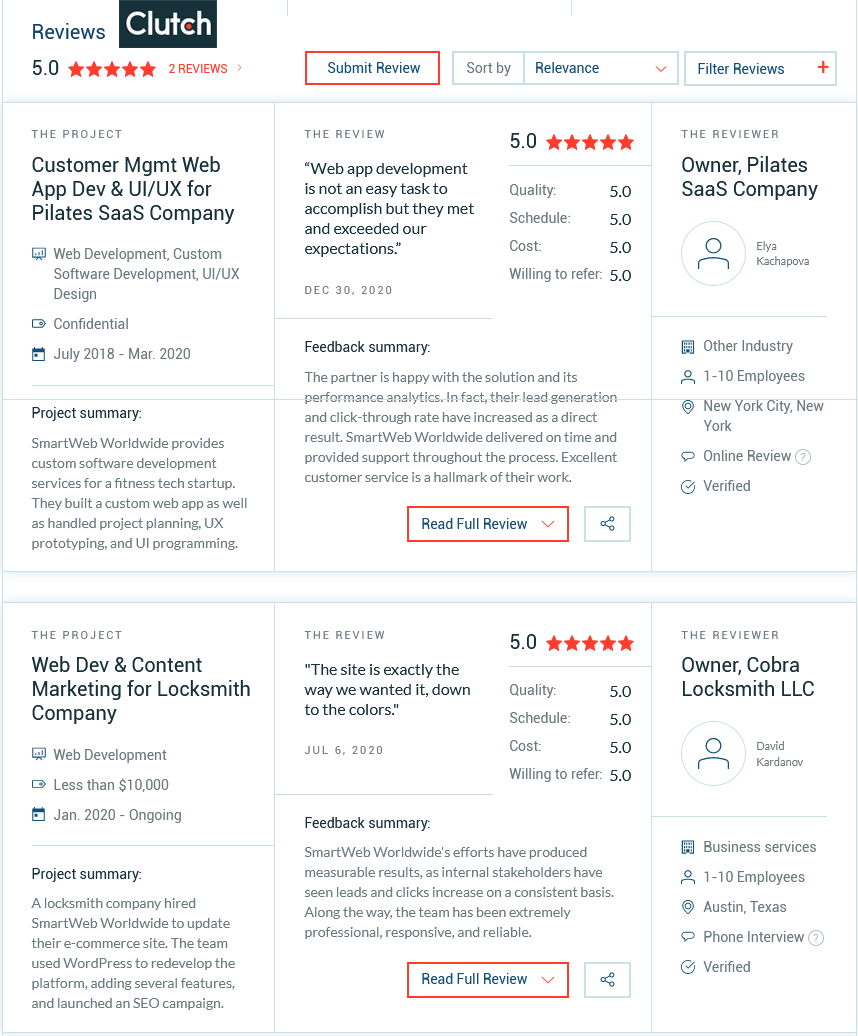The width and height of the screenshot is (858, 1036).
Task: Click share icon for Locksmith review
Action: coord(607,979)
